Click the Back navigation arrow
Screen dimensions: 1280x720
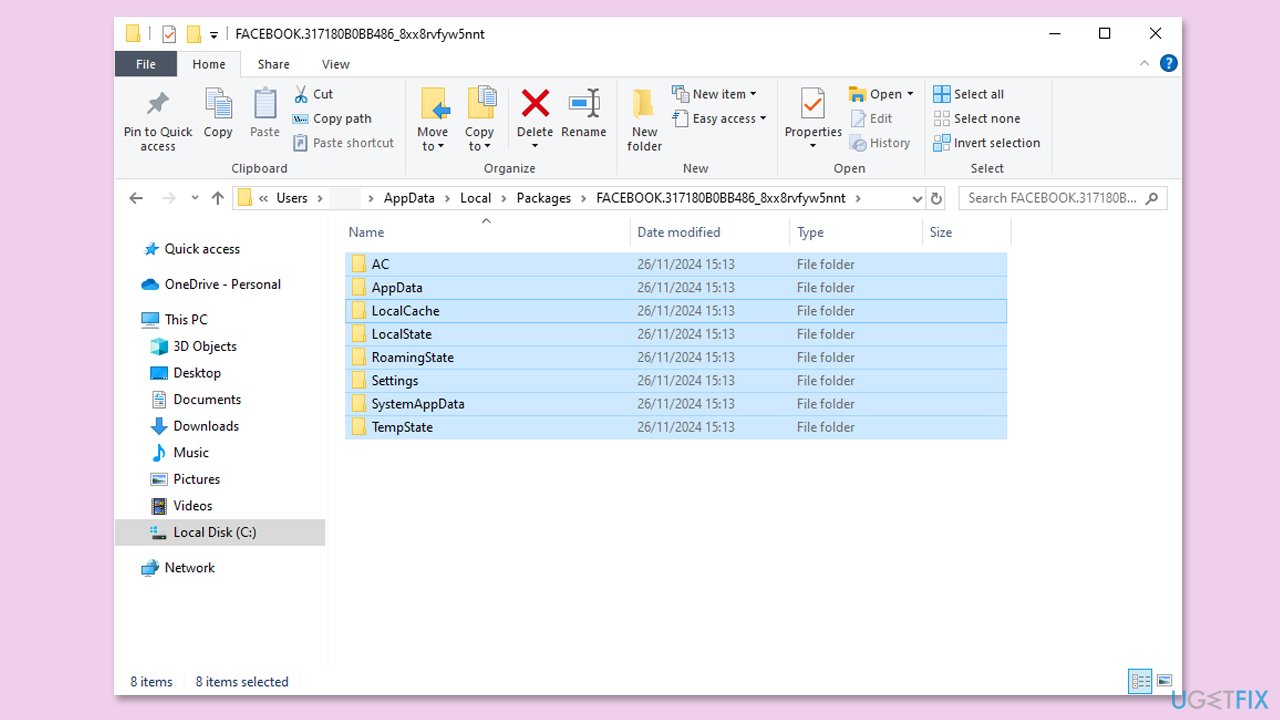[x=136, y=198]
